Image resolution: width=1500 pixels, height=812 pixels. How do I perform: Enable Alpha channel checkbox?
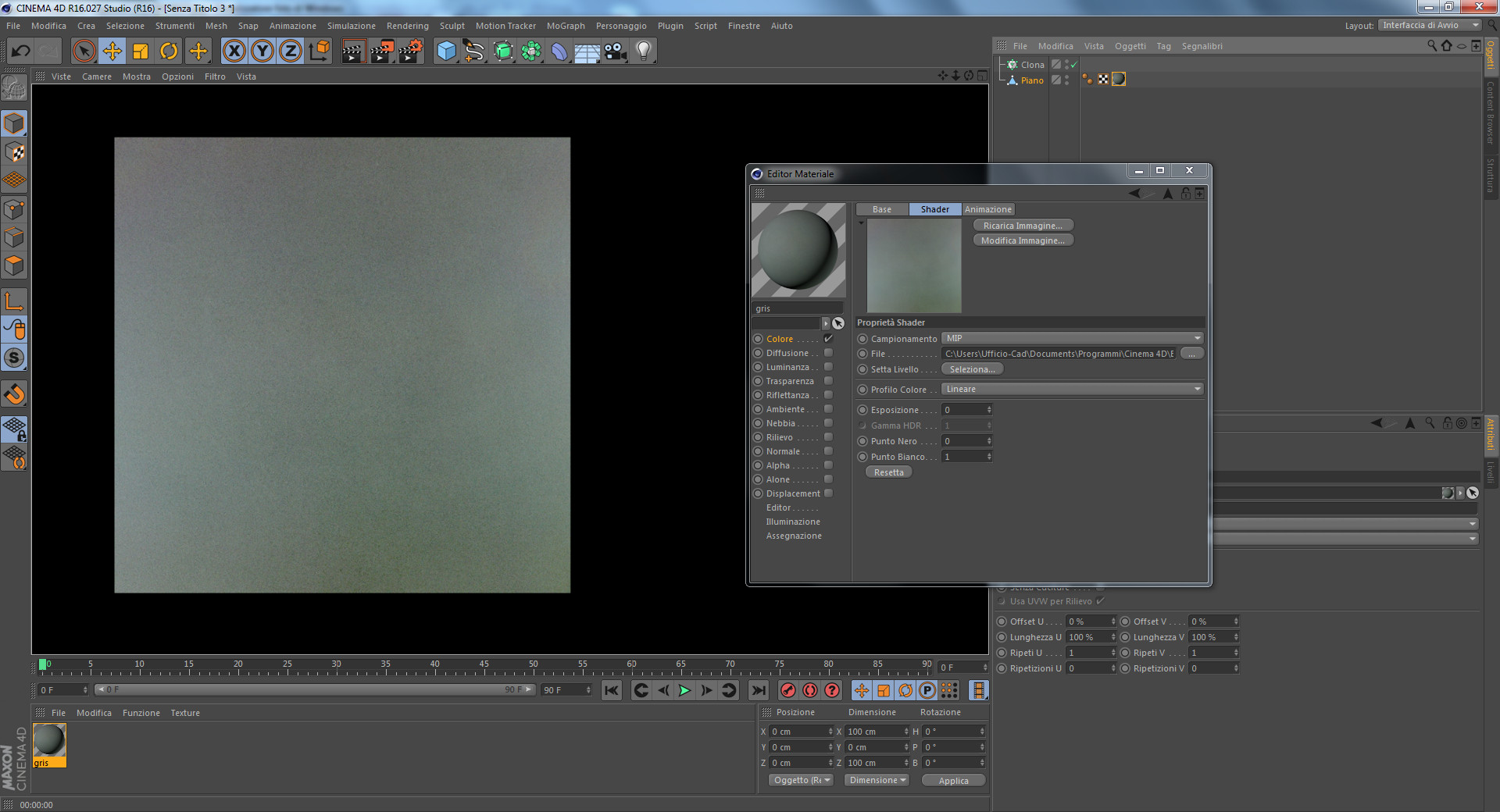point(828,465)
